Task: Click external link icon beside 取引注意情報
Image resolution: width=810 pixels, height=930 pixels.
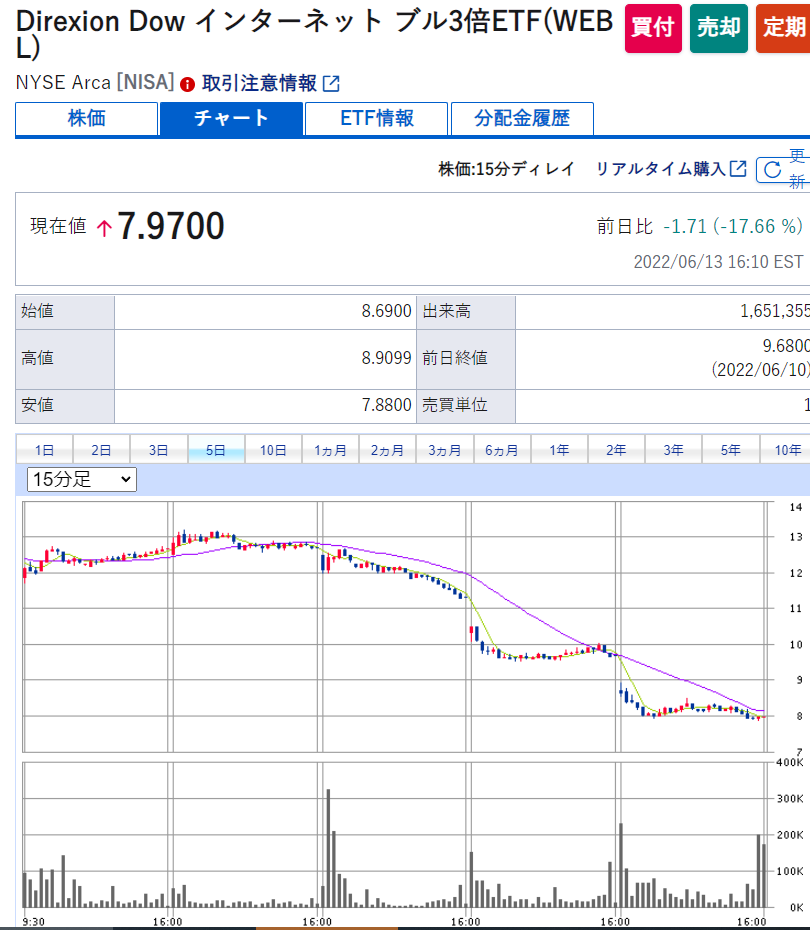Action: coord(331,84)
